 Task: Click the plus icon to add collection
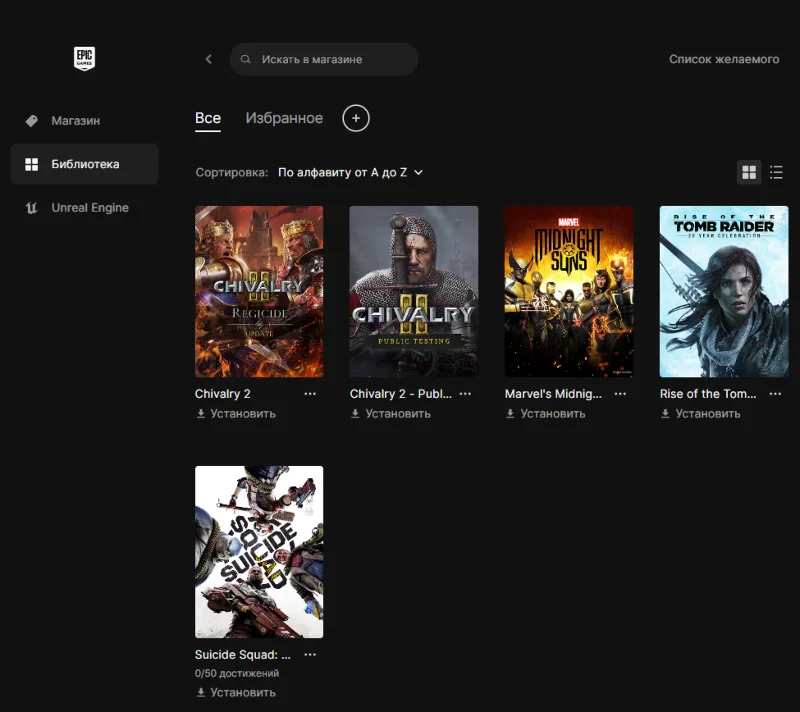[356, 118]
